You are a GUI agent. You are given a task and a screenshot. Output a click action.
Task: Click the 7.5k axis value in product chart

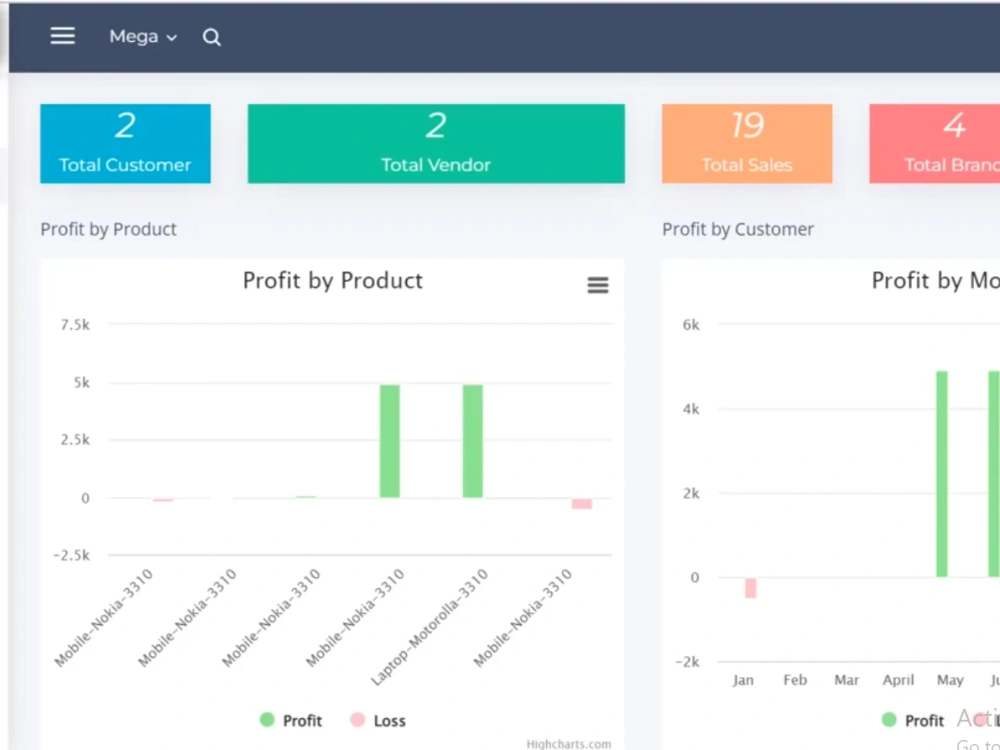point(75,325)
